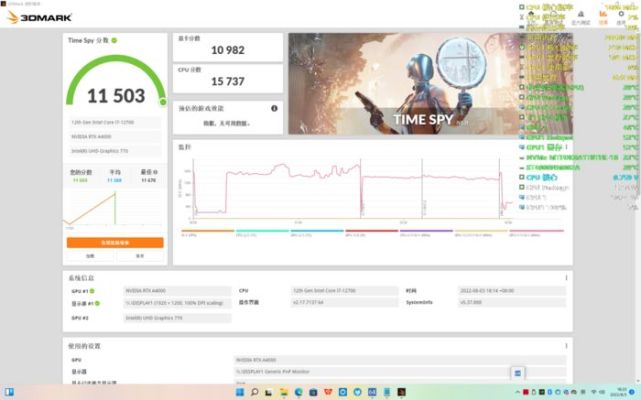Open the red WPS icon on taskbar
This screenshot has height=400, width=641.
[328, 392]
